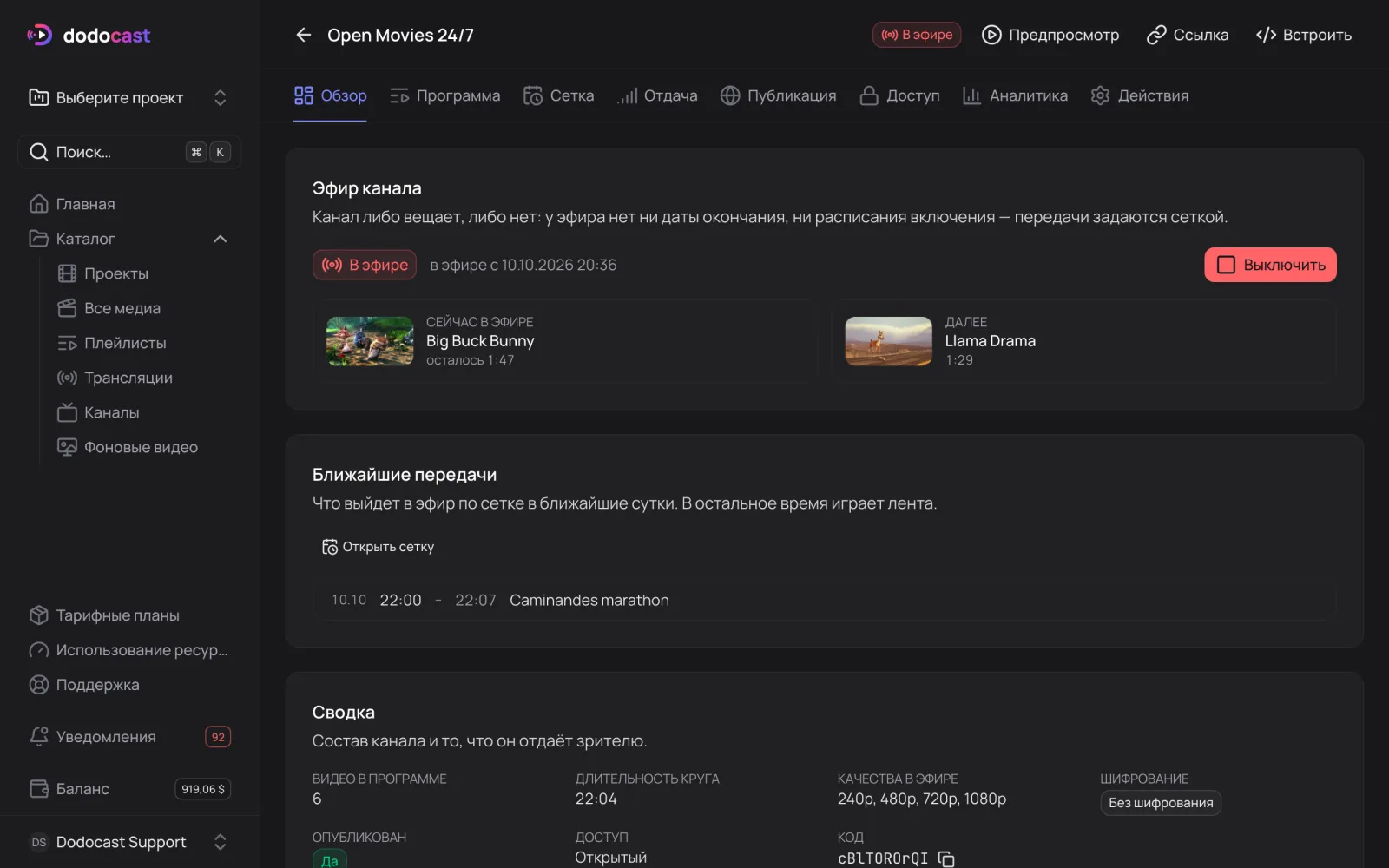Select the Обзор overview tab
The width and height of the screenshot is (1389, 868).
330,95
